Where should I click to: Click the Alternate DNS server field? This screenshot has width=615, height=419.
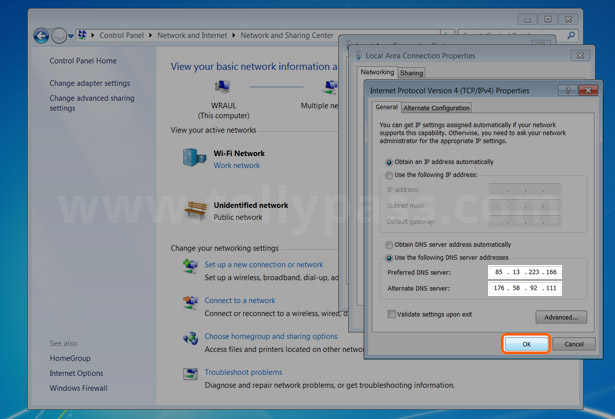coord(525,288)
